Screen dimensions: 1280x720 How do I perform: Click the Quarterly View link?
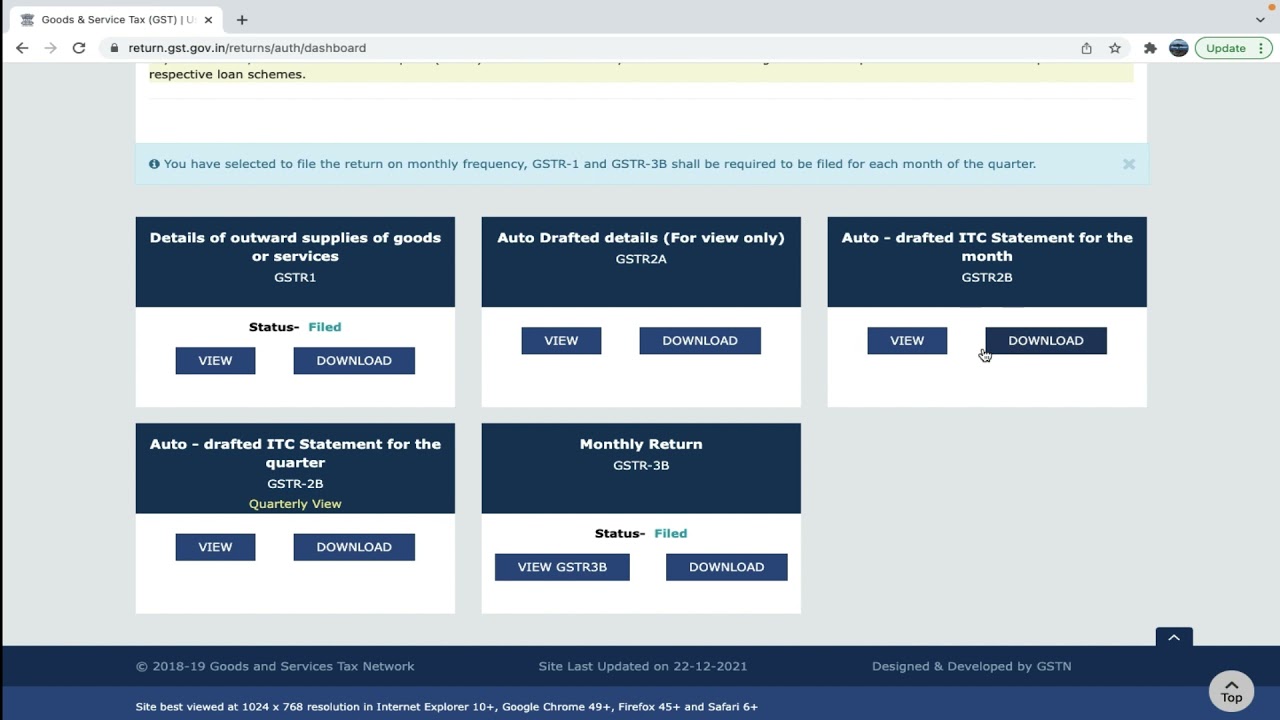pyautogui.click(x=295, y=504)
